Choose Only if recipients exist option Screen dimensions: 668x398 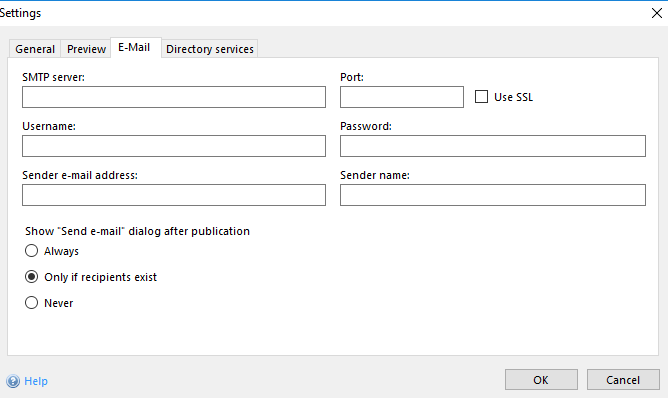coord(32,277)
